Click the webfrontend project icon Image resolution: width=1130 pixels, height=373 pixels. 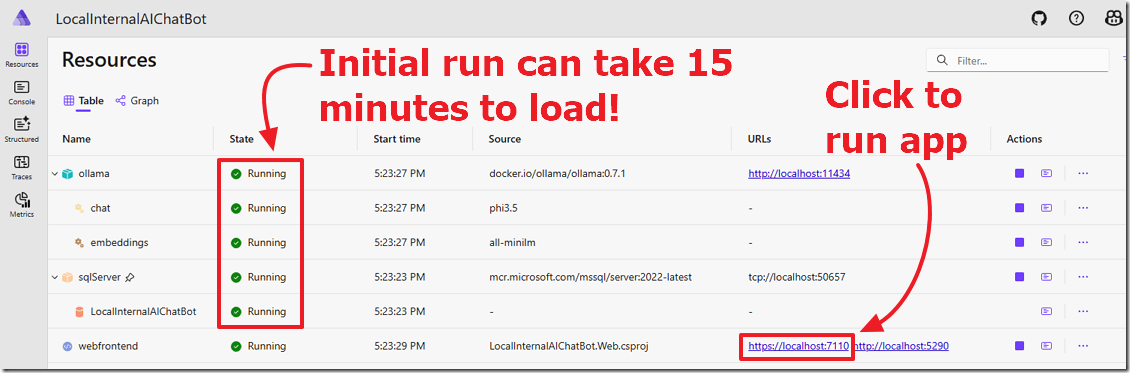pos(67,346)
